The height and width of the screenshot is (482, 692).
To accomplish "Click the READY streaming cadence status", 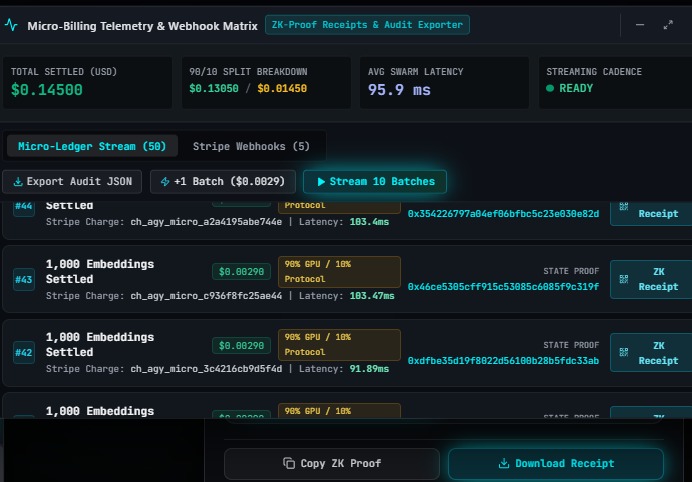I will click(x=576, y=88).
